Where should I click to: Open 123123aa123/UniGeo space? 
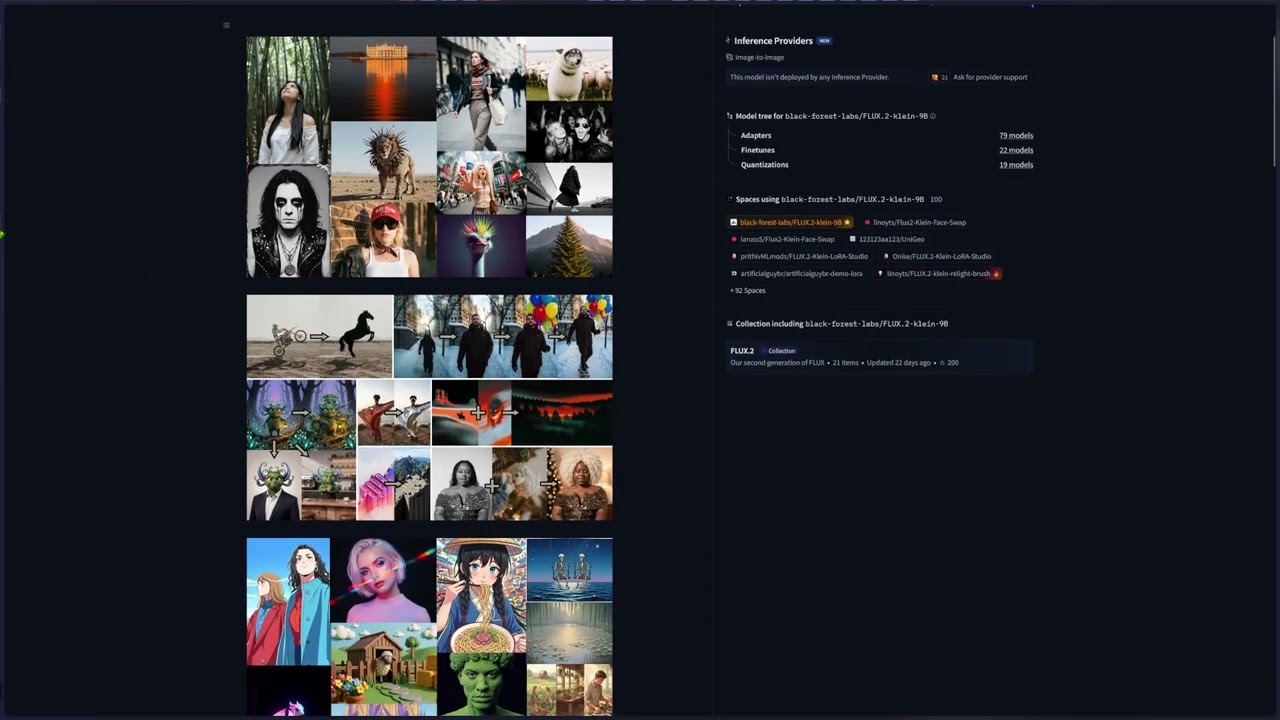pos(887,239)
